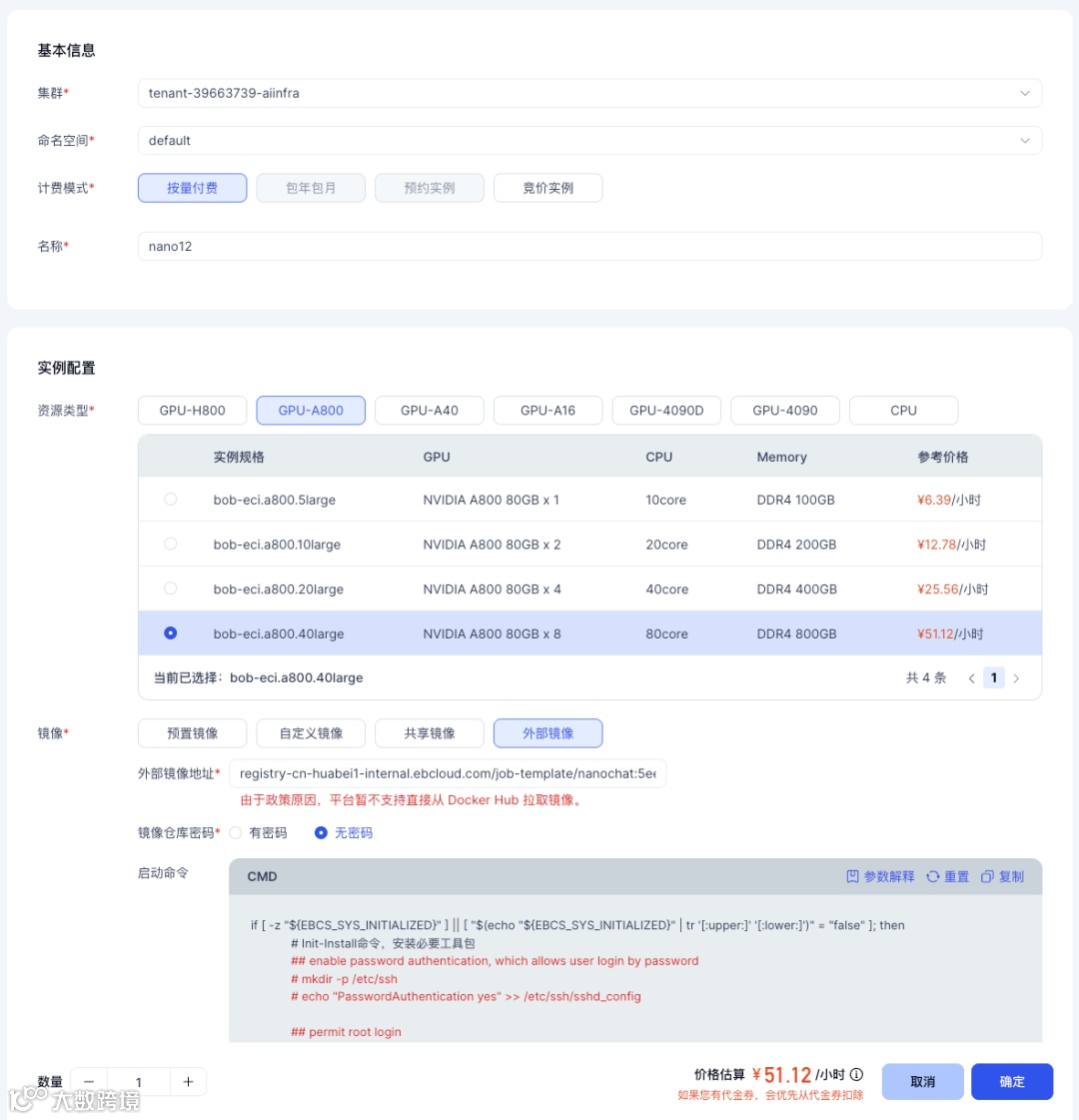Go to next table page arrow
Screen dimensions: 1079x1120
[x=1016, y=677]
